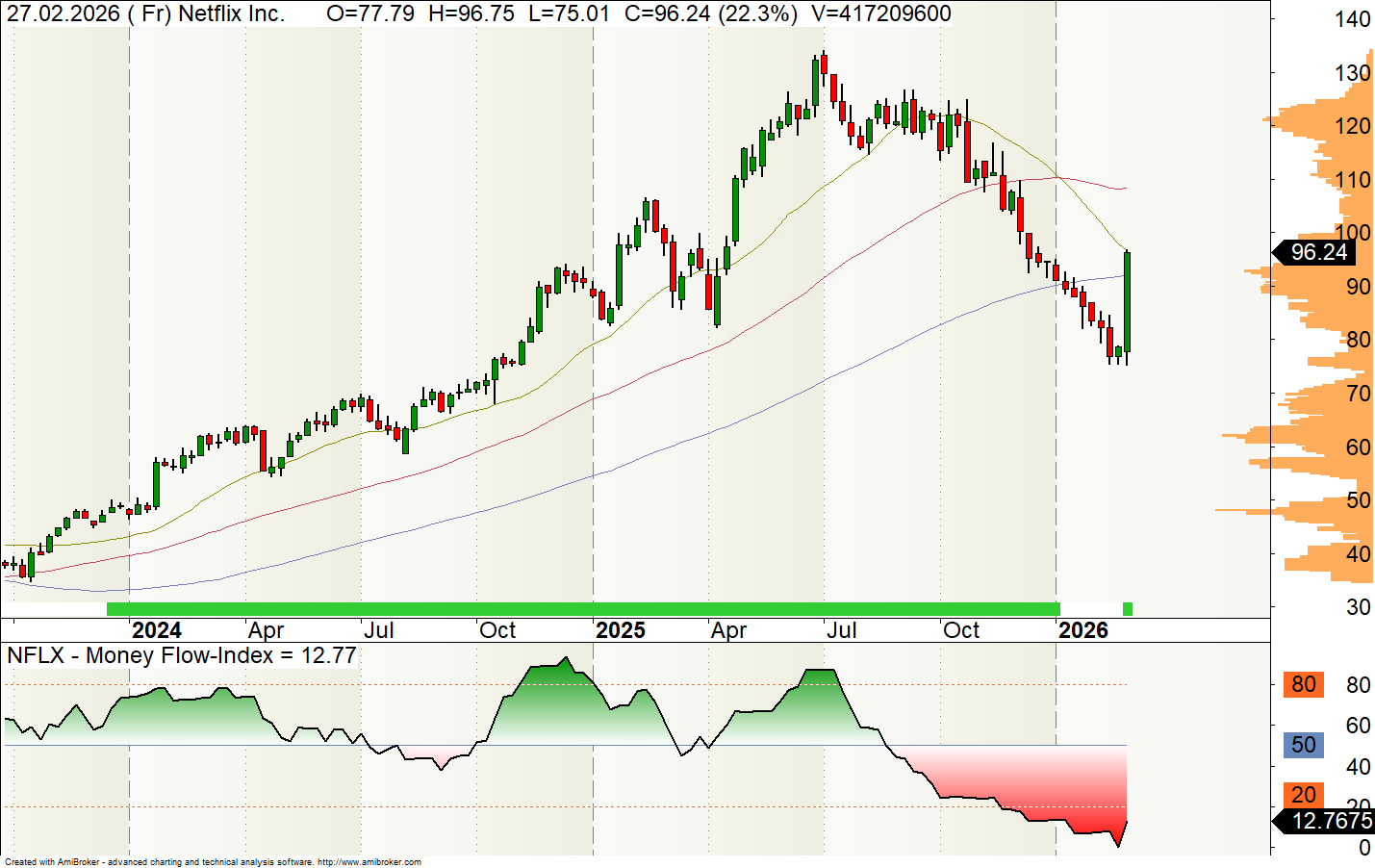The height and width of the screenshot is (868, 1375).
Task: Select the orange 80 overbought level badge
Action: [1303, 684]
